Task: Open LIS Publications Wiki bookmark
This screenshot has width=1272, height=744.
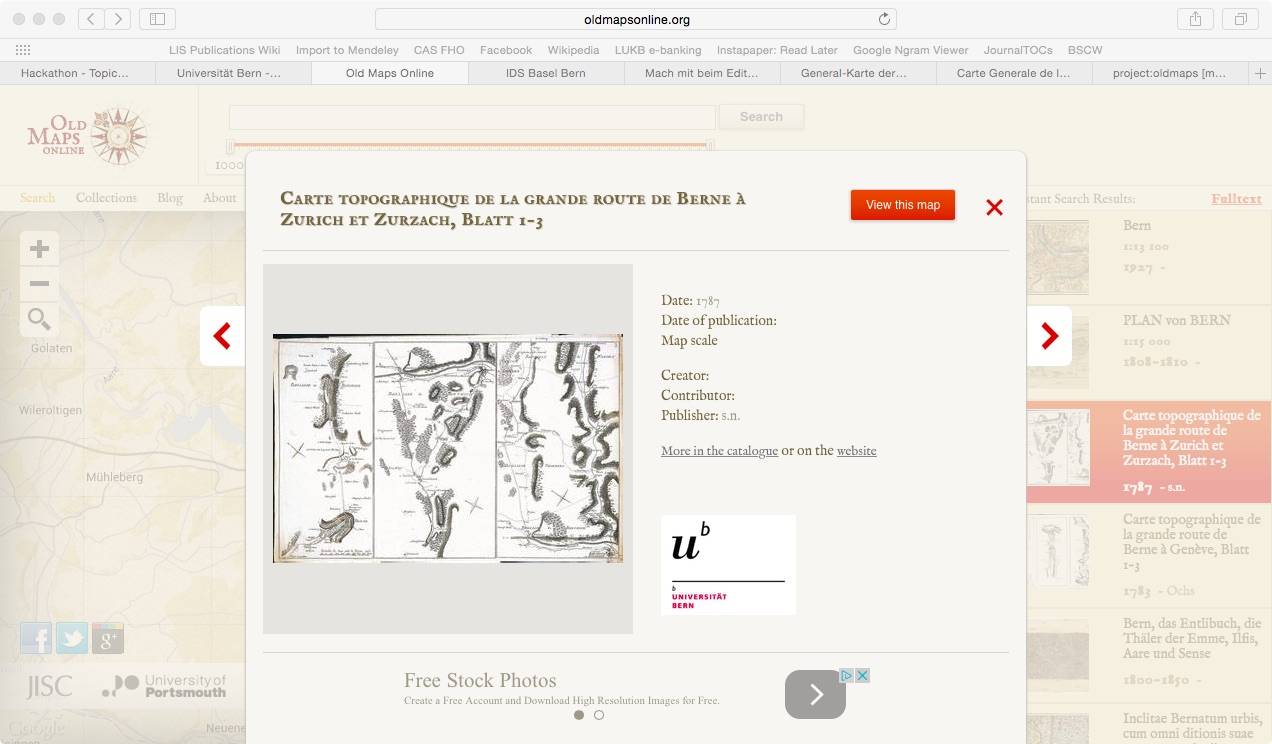Action: [x=225, y=50]
